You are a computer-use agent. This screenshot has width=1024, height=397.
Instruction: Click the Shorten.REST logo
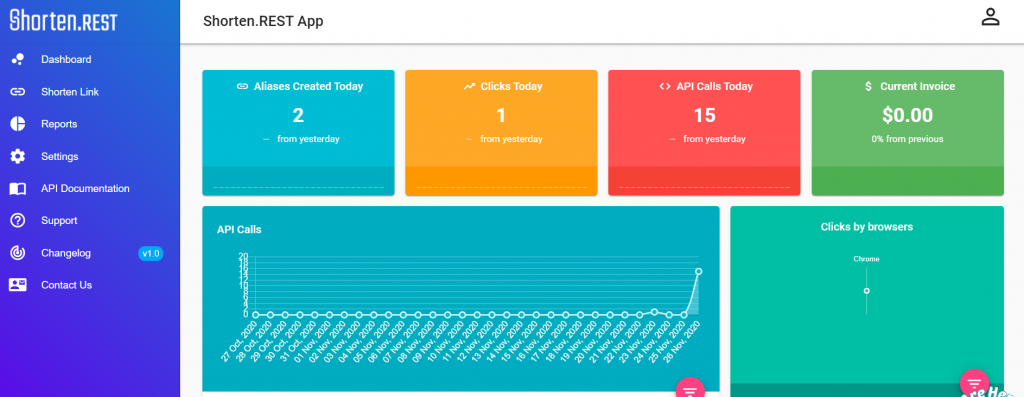(63, 20)
